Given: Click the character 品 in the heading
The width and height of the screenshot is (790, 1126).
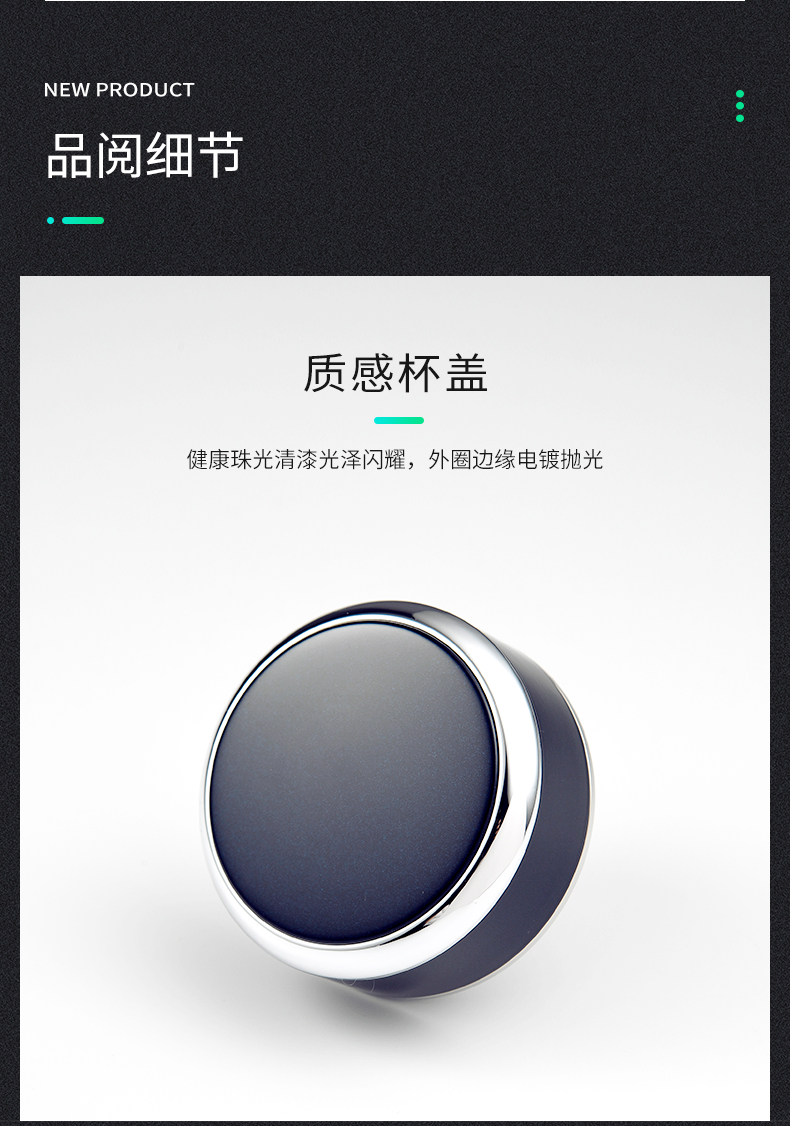Looking at the screenshot, I should (69, 155).
